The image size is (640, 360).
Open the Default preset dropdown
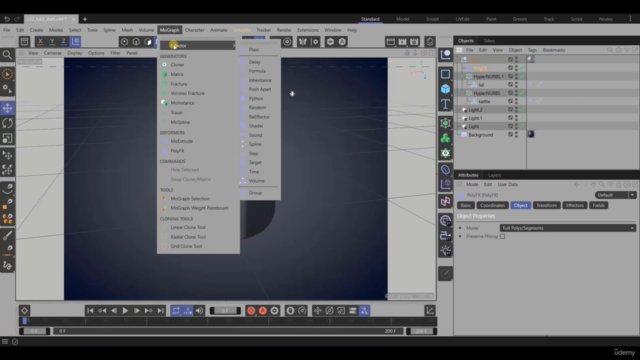click(x=616, y=195)
